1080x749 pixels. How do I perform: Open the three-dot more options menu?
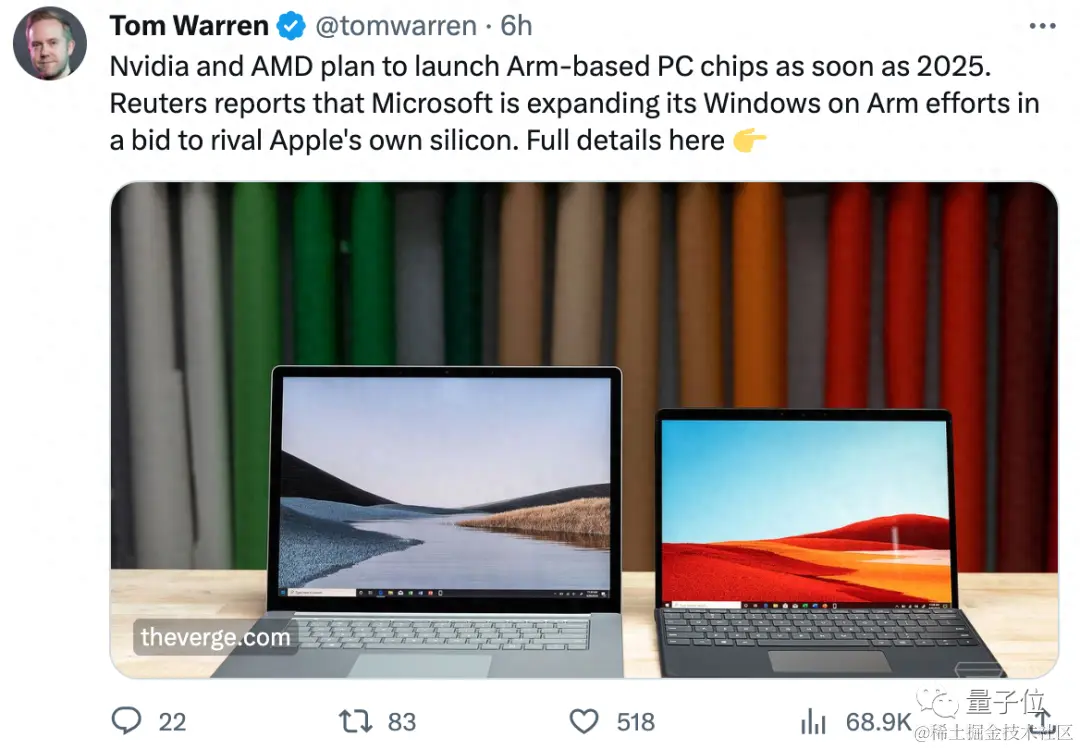[x=1042, y=26]
